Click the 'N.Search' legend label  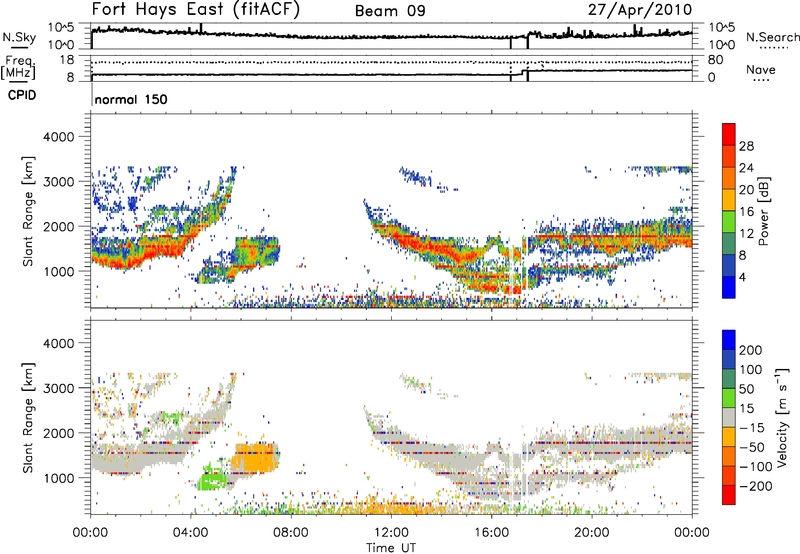coord(772,37)
